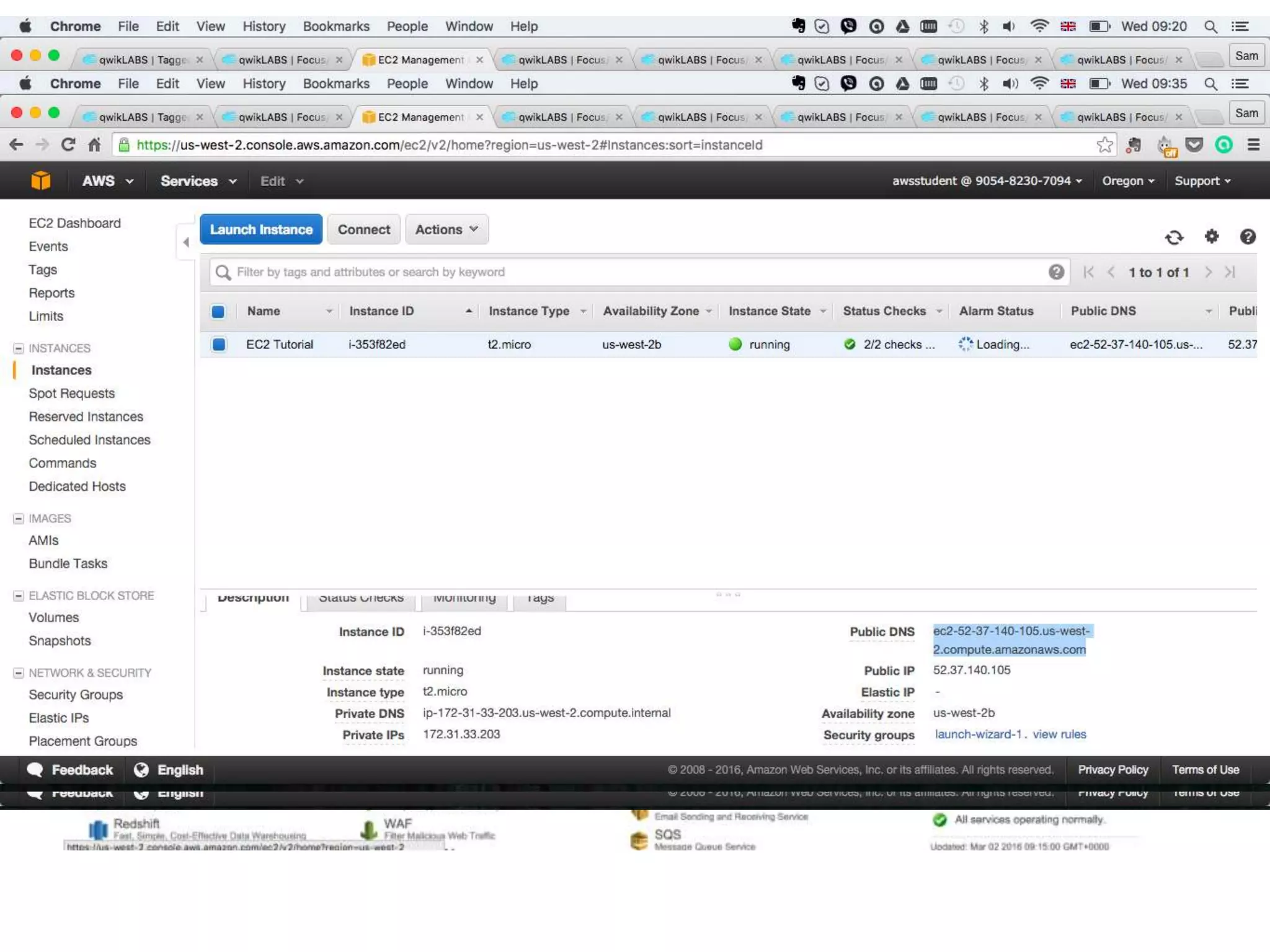Click the green Grammarly extension icon
Screen dimensions: 1270x952
coord(1223,145)
